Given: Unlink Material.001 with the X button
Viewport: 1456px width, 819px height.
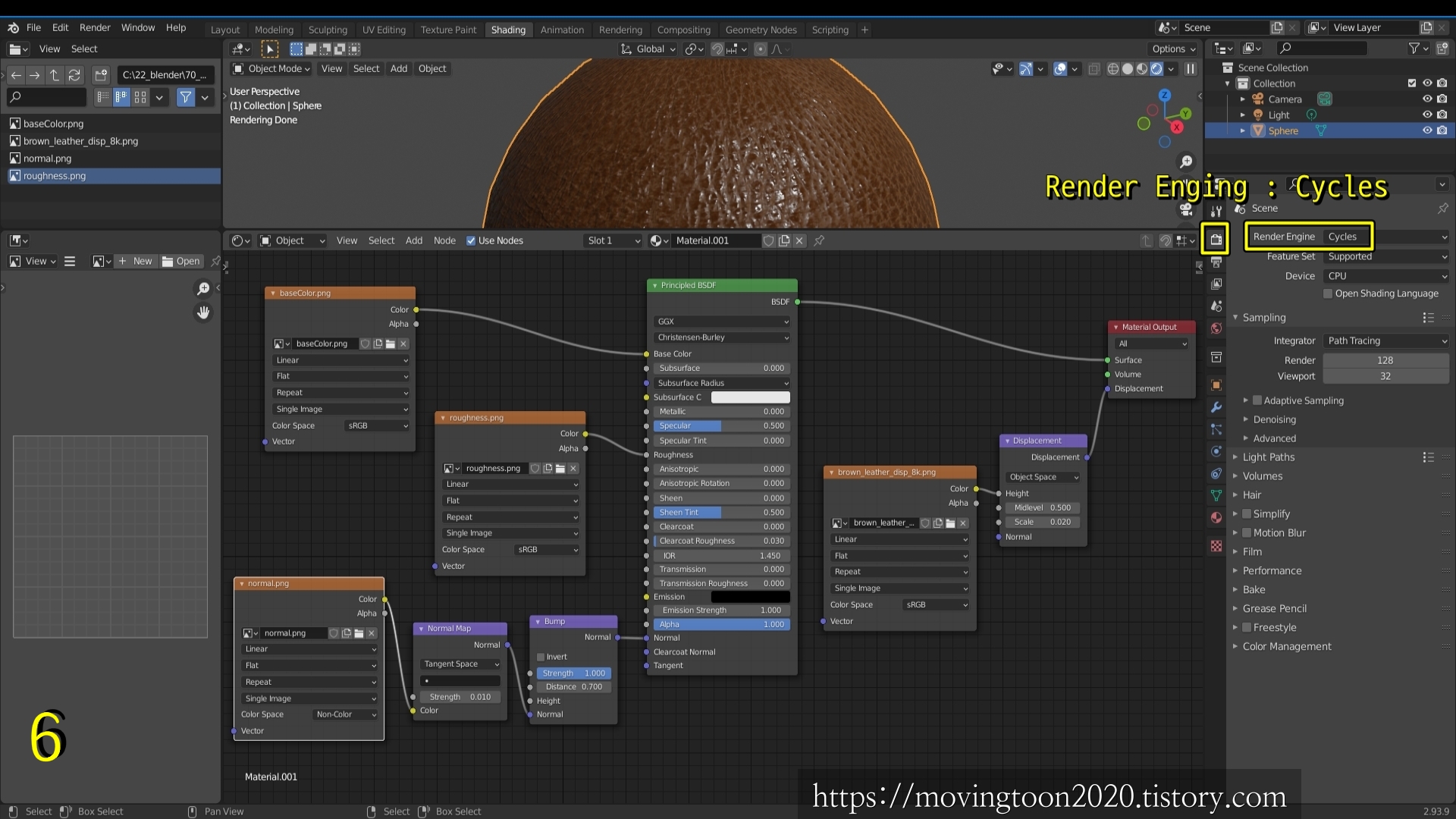Looking at the screenshot, I should pos(799,240).
